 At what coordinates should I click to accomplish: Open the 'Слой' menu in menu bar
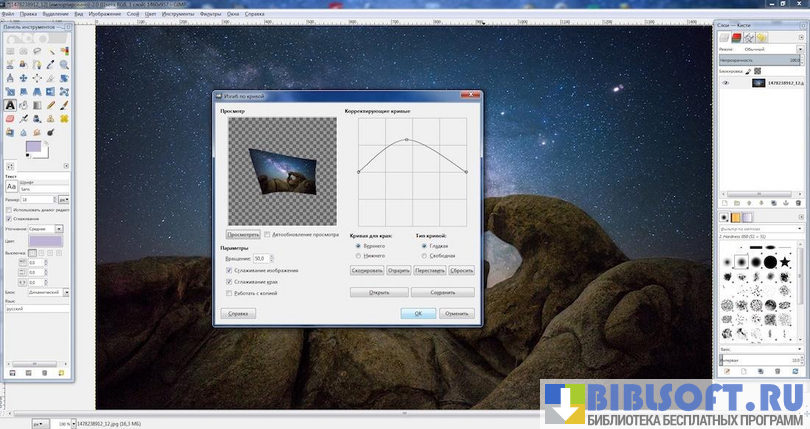[132, 15]
